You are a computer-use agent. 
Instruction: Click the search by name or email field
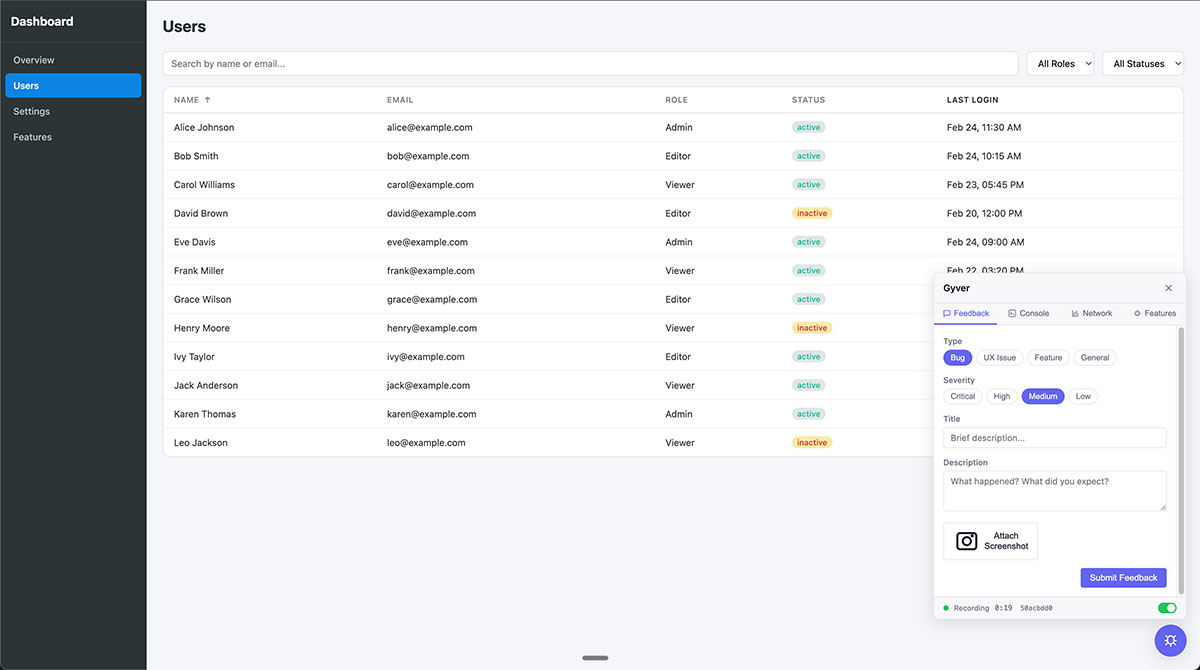click(590, 63)
